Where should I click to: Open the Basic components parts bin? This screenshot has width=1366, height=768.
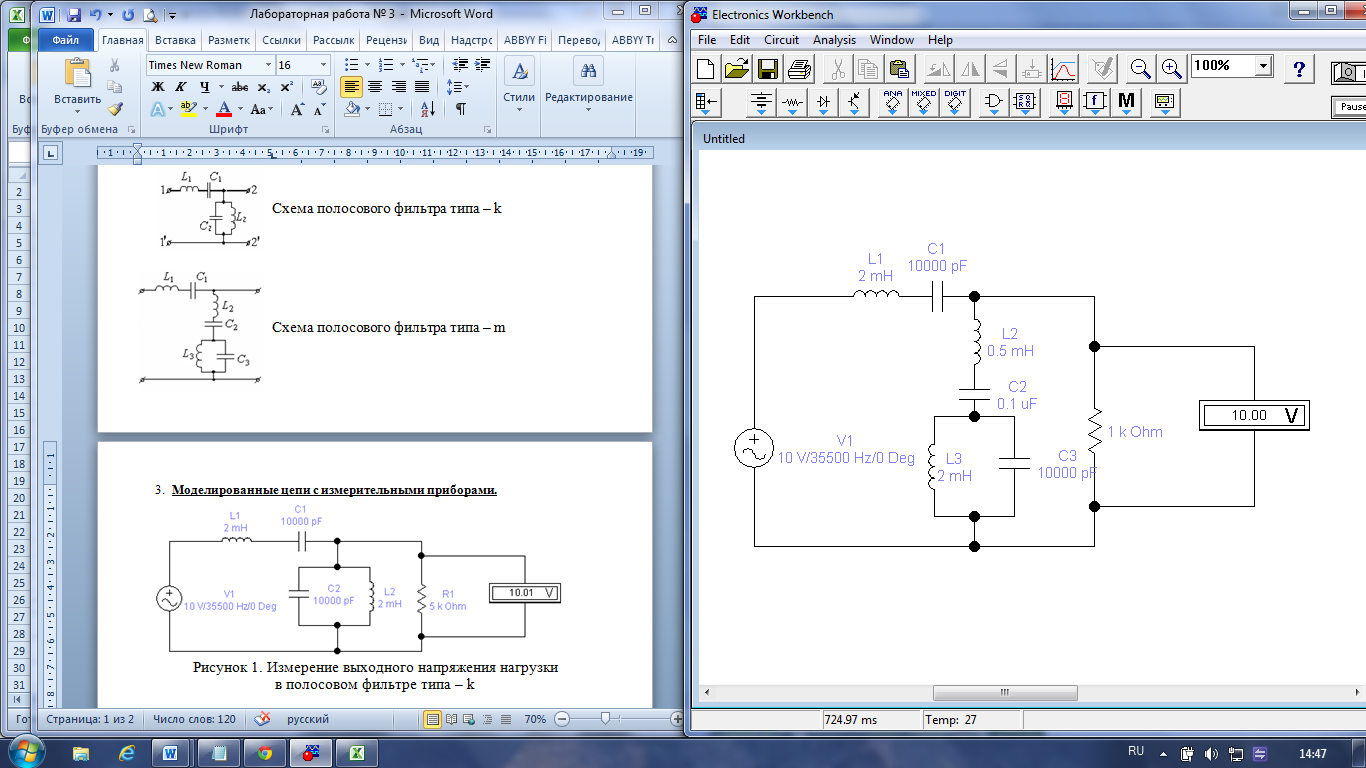coord(794,102)
